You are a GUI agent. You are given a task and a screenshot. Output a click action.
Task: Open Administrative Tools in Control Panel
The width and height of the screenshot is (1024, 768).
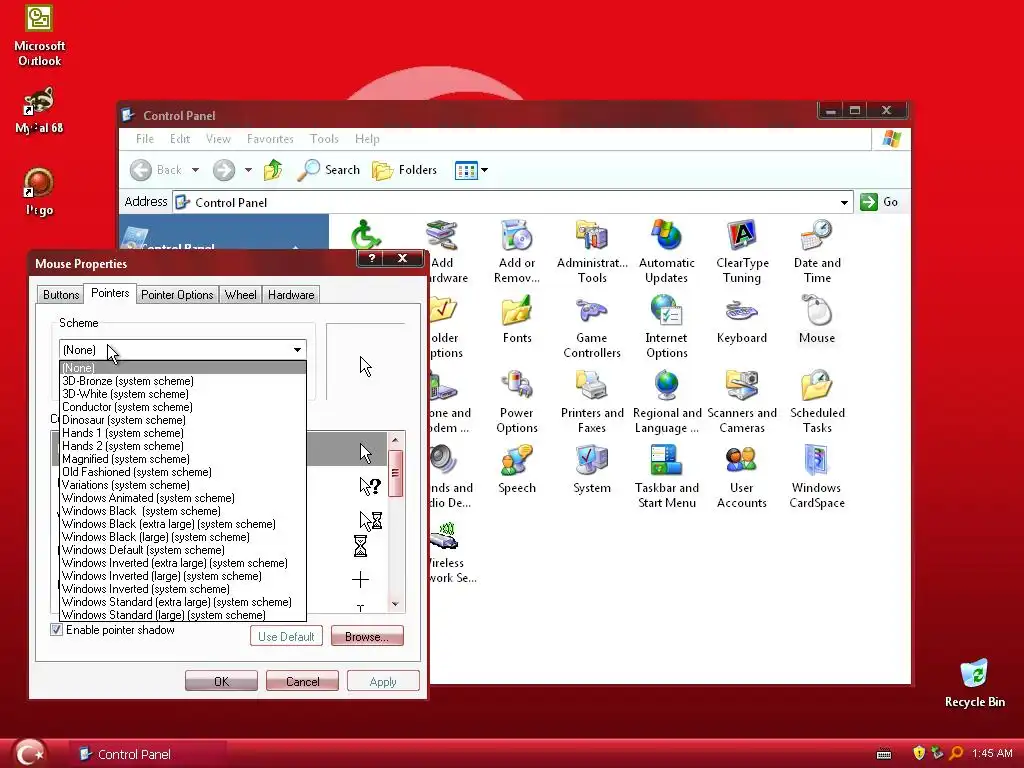592,251
